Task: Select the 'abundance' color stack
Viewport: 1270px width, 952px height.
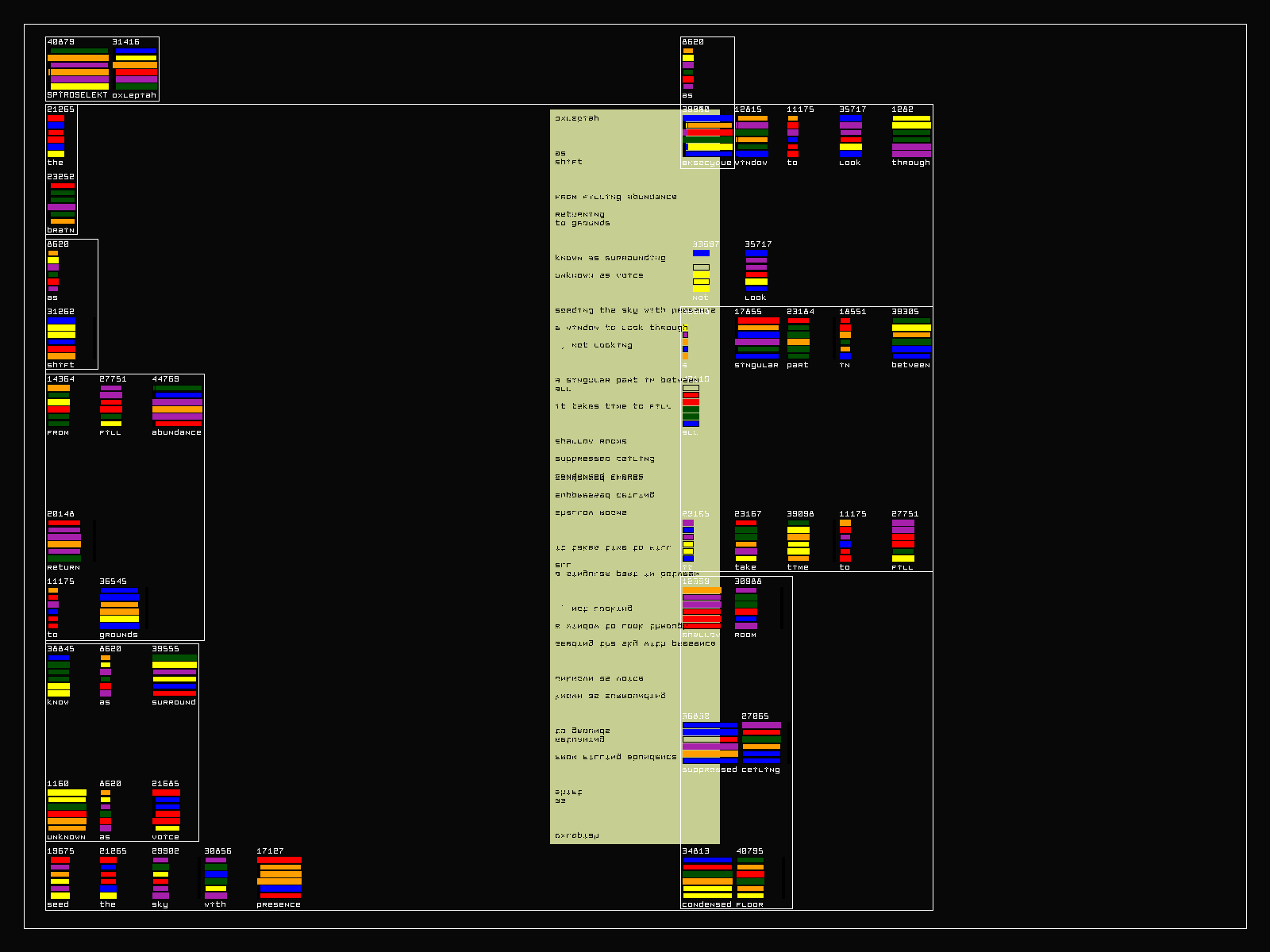Action: [x=177, y=405]
